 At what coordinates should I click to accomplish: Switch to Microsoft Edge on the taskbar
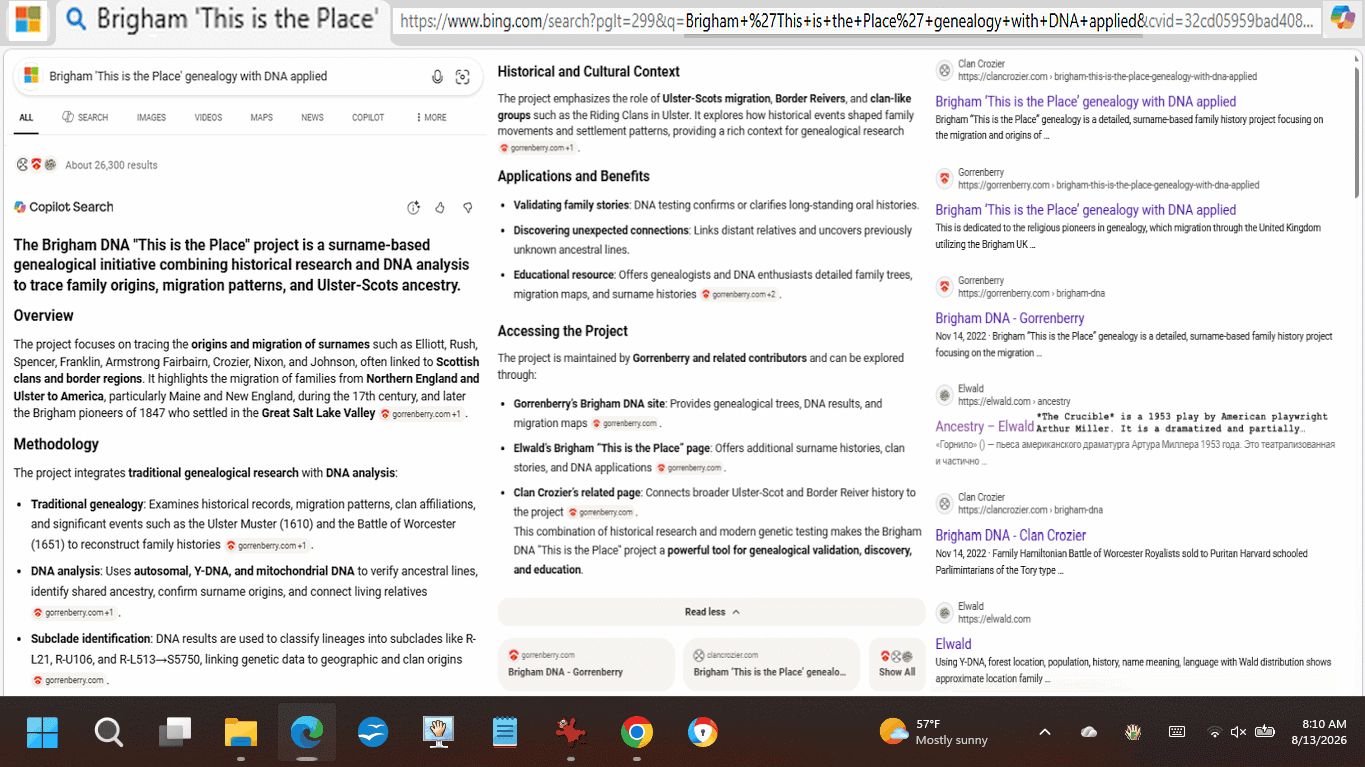(307, 733)
